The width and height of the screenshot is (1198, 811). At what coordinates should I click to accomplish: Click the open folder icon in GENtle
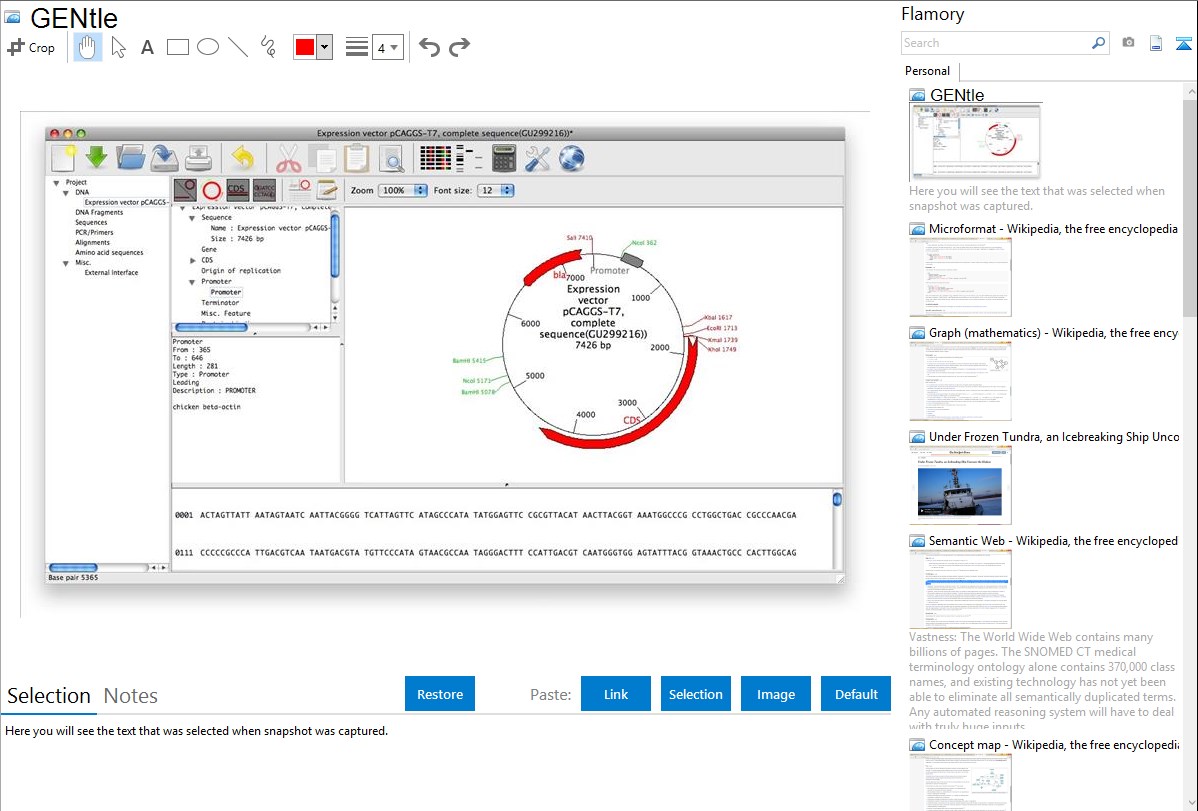tap(131, 157)
